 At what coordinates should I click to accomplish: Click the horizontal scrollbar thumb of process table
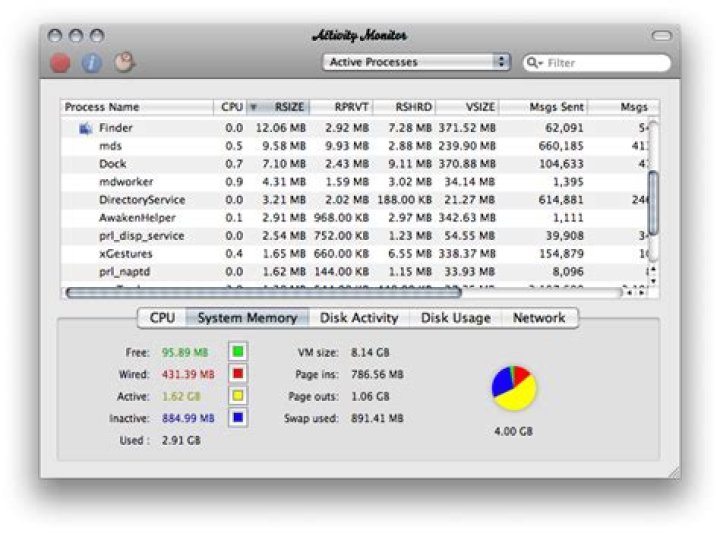(x=263, y=292)
